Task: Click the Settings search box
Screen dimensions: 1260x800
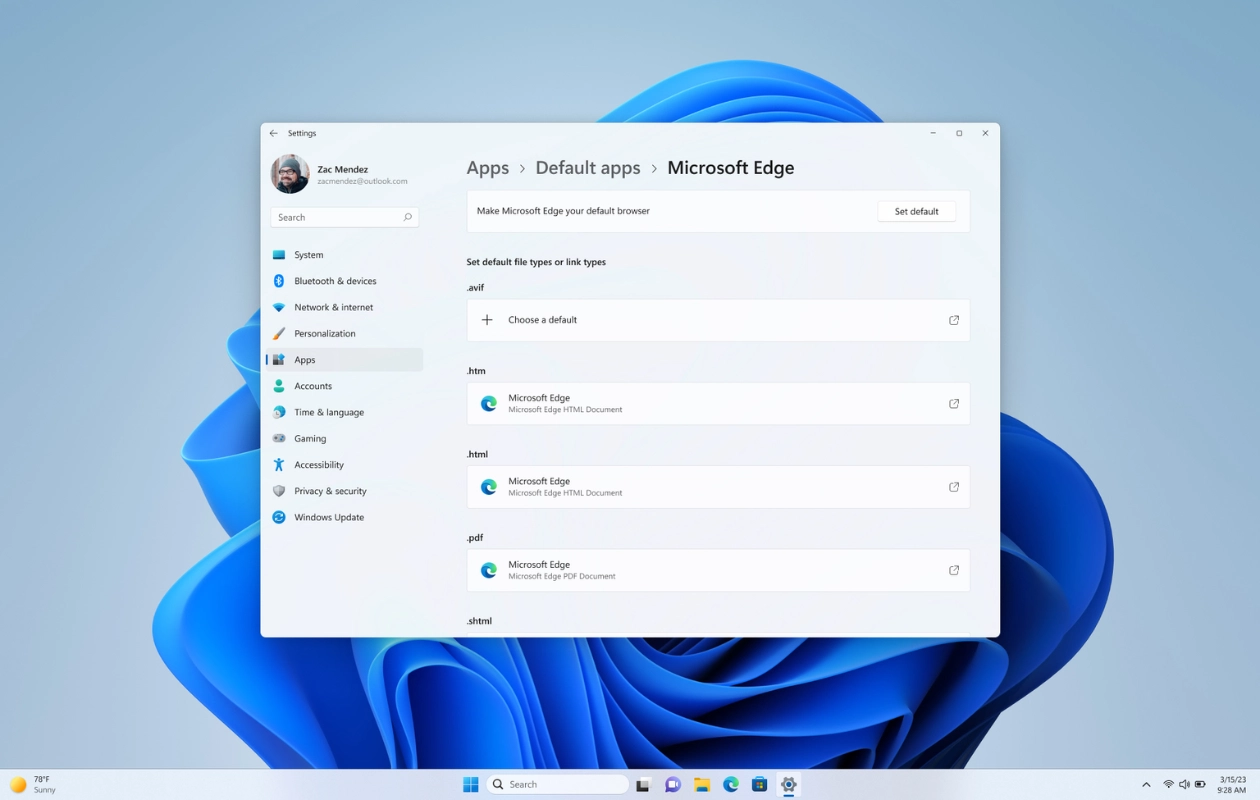Action: [x=344, y=217]
